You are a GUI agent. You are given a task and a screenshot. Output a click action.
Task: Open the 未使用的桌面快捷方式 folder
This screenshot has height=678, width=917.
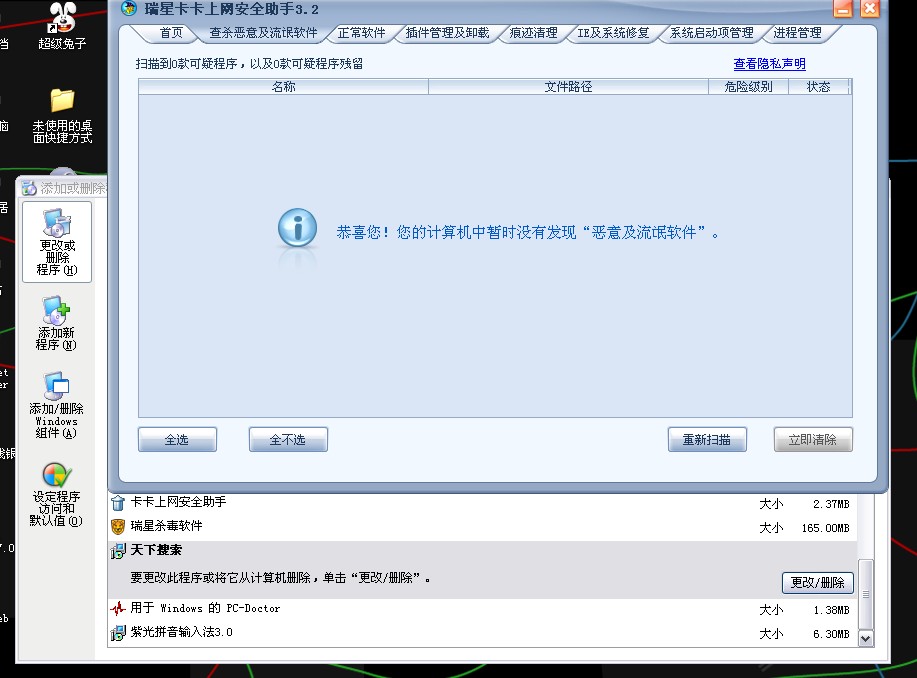[62, 116]
